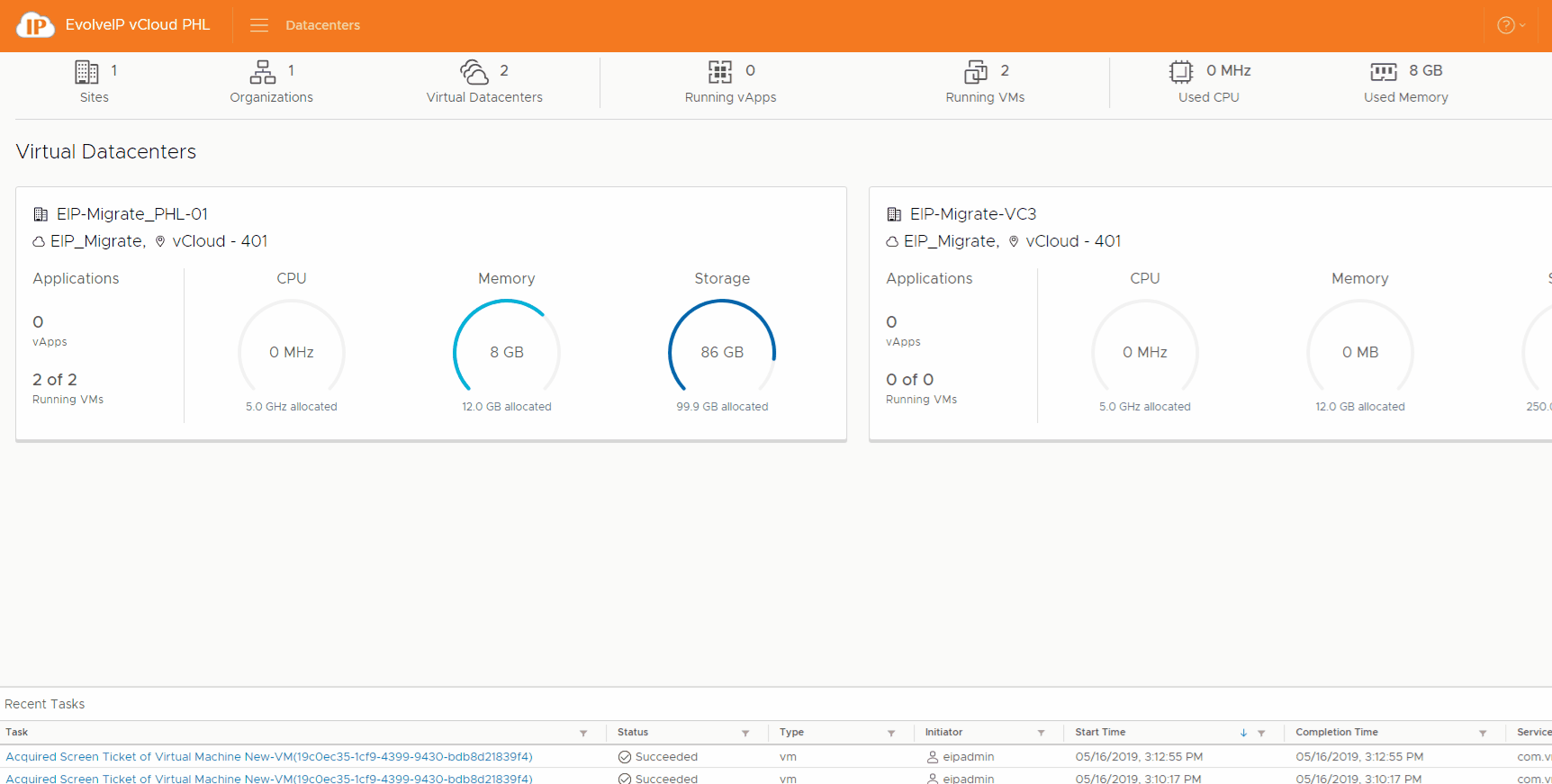Click the Used CPU chip icon
Viewport: 1552px width, 784px height.
coord(1180,71)
